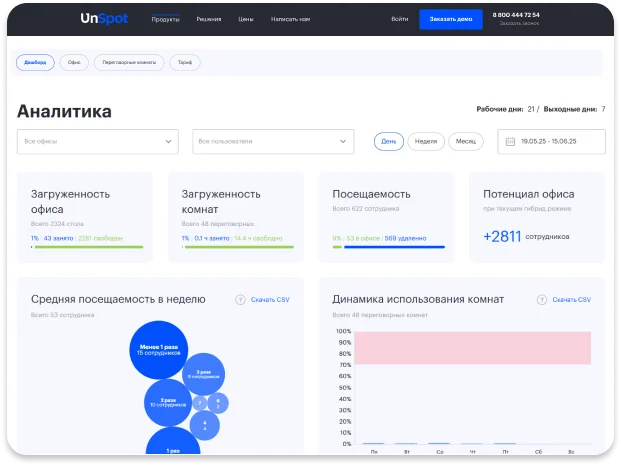Click the 53 в офисе text

pos(363,238)
